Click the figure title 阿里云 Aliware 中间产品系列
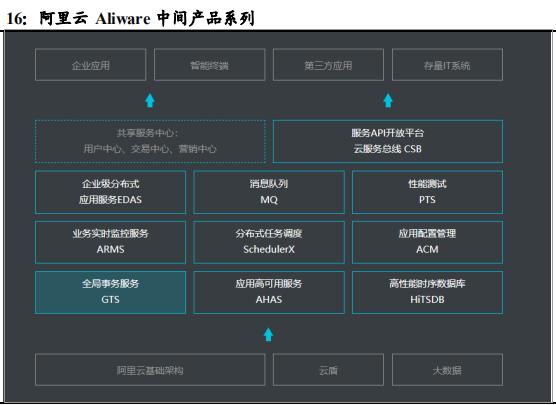This screenshot has height=405, width=556. [x=147, y=18]
